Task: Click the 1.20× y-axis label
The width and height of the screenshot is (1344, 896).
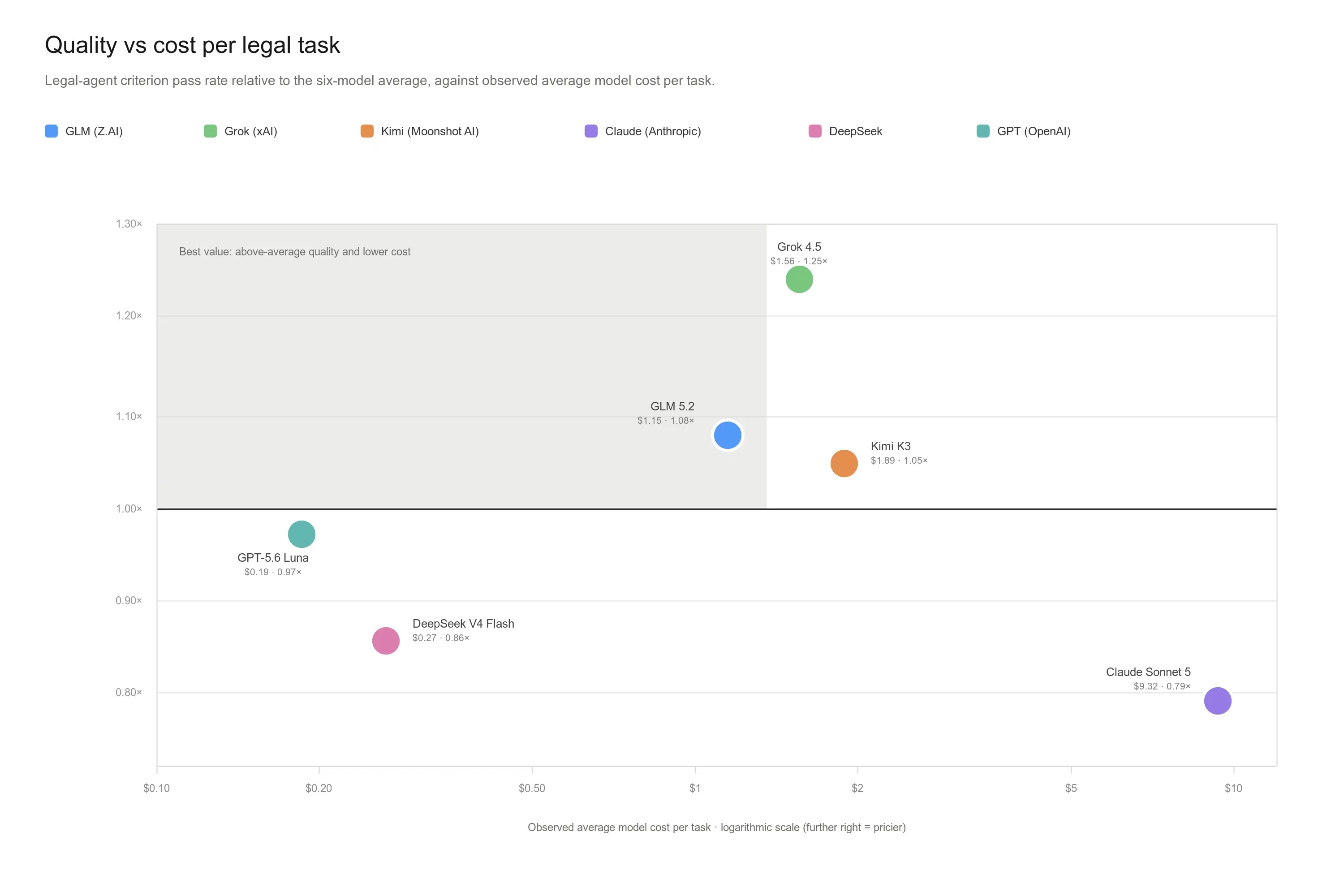Action: (129, 316)
